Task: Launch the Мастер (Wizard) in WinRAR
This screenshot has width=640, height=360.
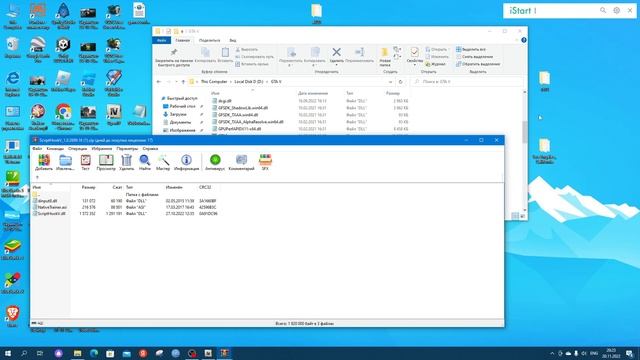Action: coord(163,162)
